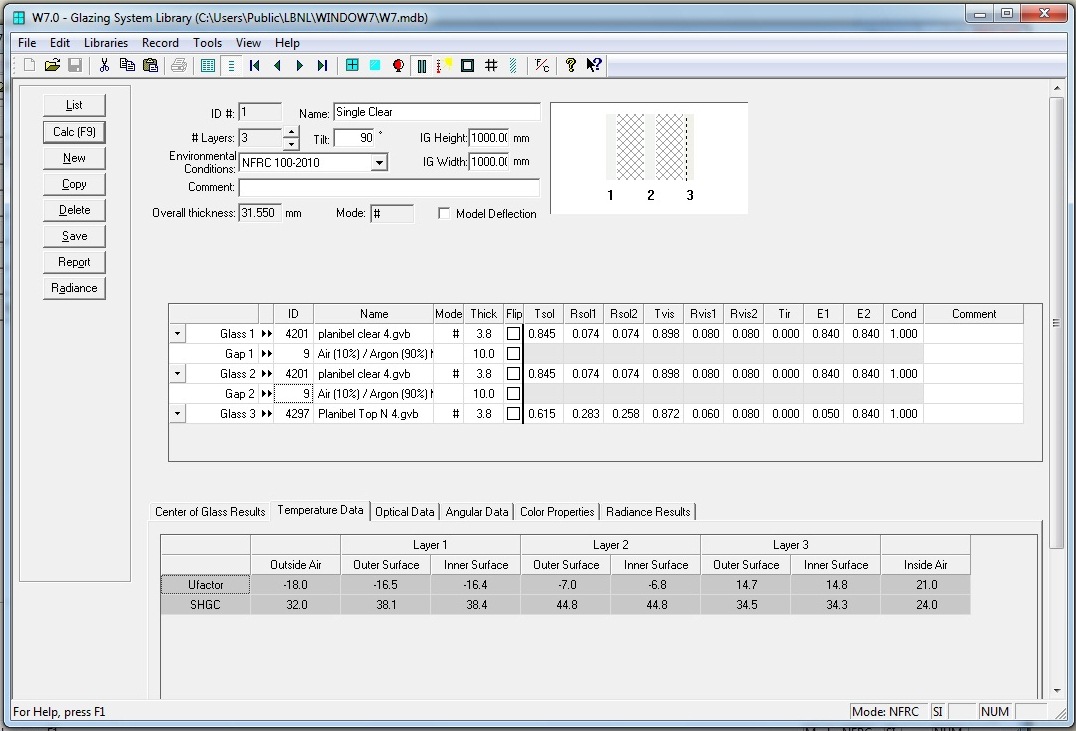Open the File menu
This screenshot has height=731, width=1076.
pos(27,43)
